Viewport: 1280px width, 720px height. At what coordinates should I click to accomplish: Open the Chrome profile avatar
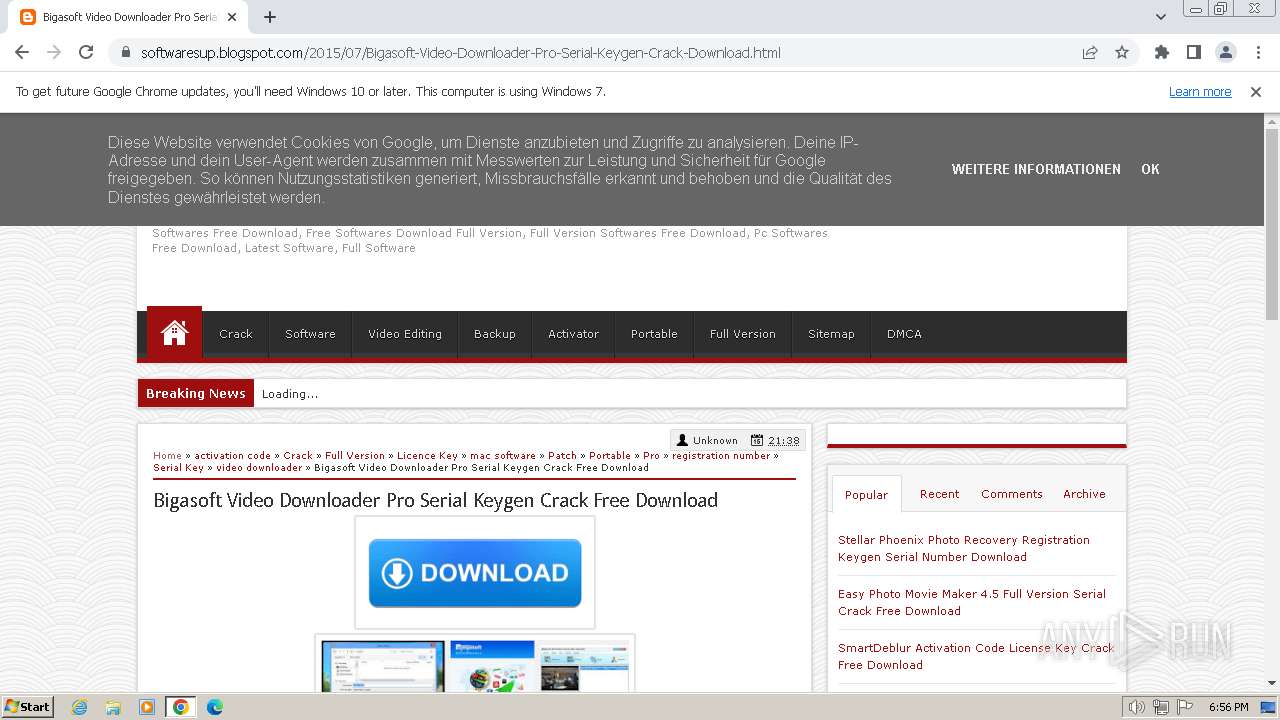[1225, 53]
